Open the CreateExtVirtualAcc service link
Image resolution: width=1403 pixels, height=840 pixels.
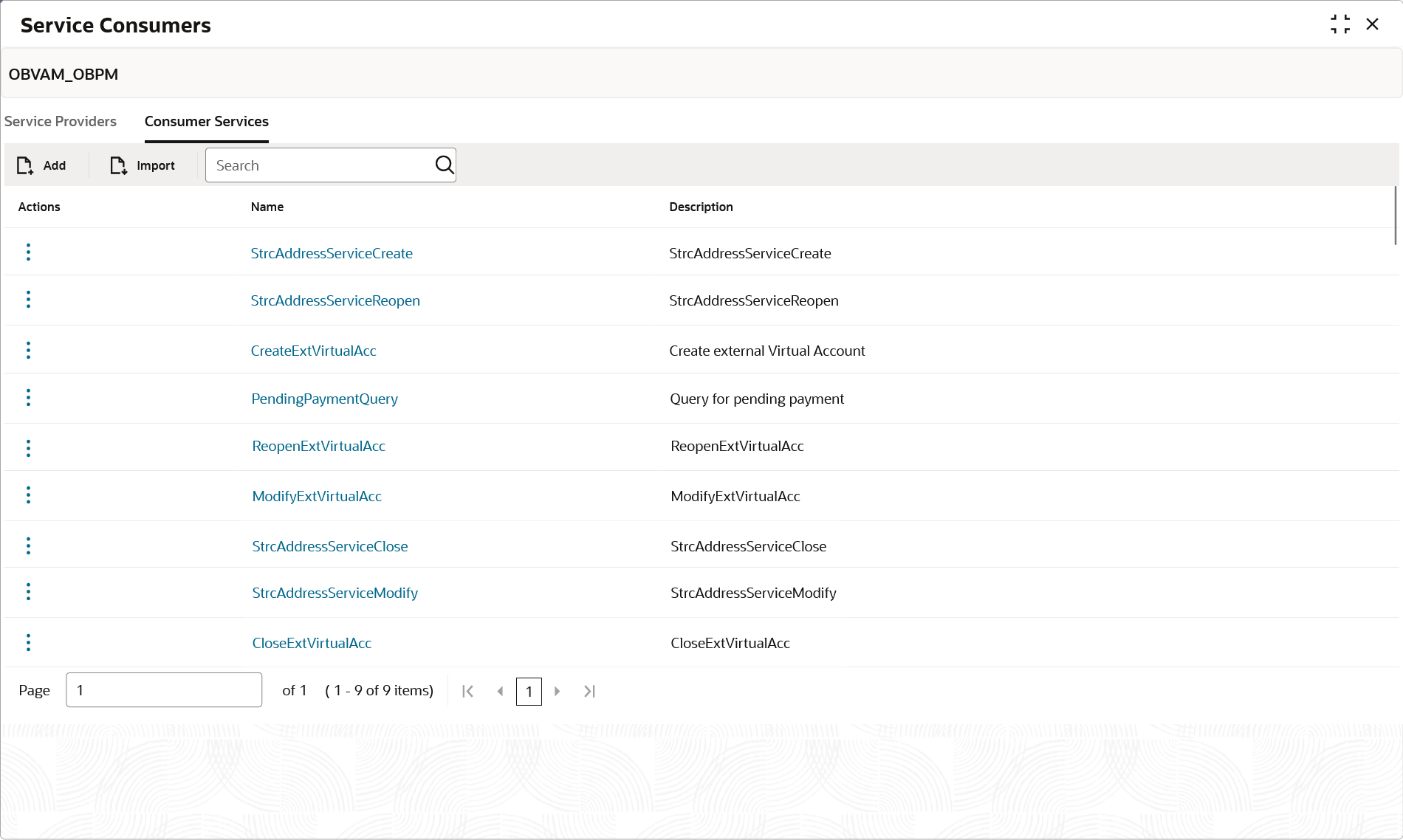coord(314,351)
